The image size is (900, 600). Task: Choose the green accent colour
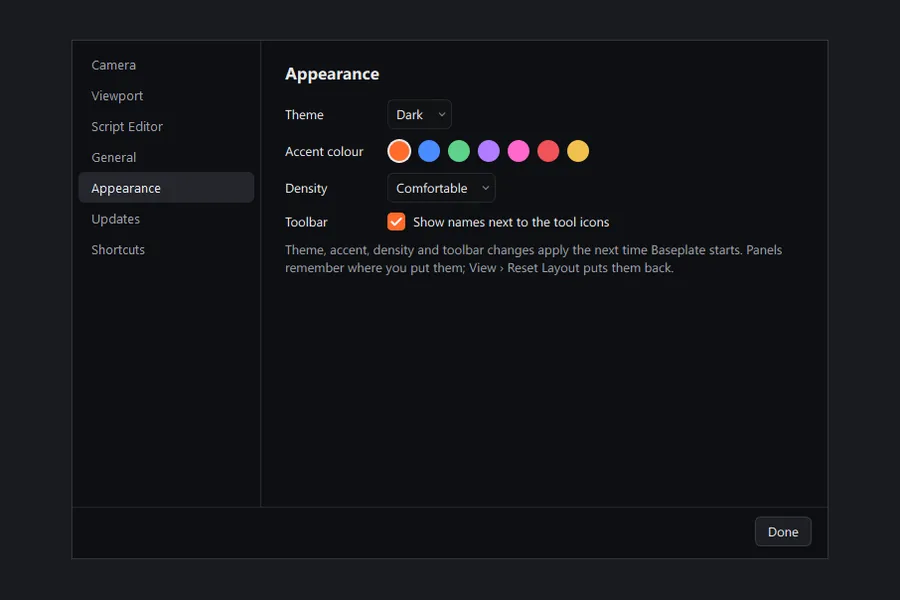pos(459,151)
